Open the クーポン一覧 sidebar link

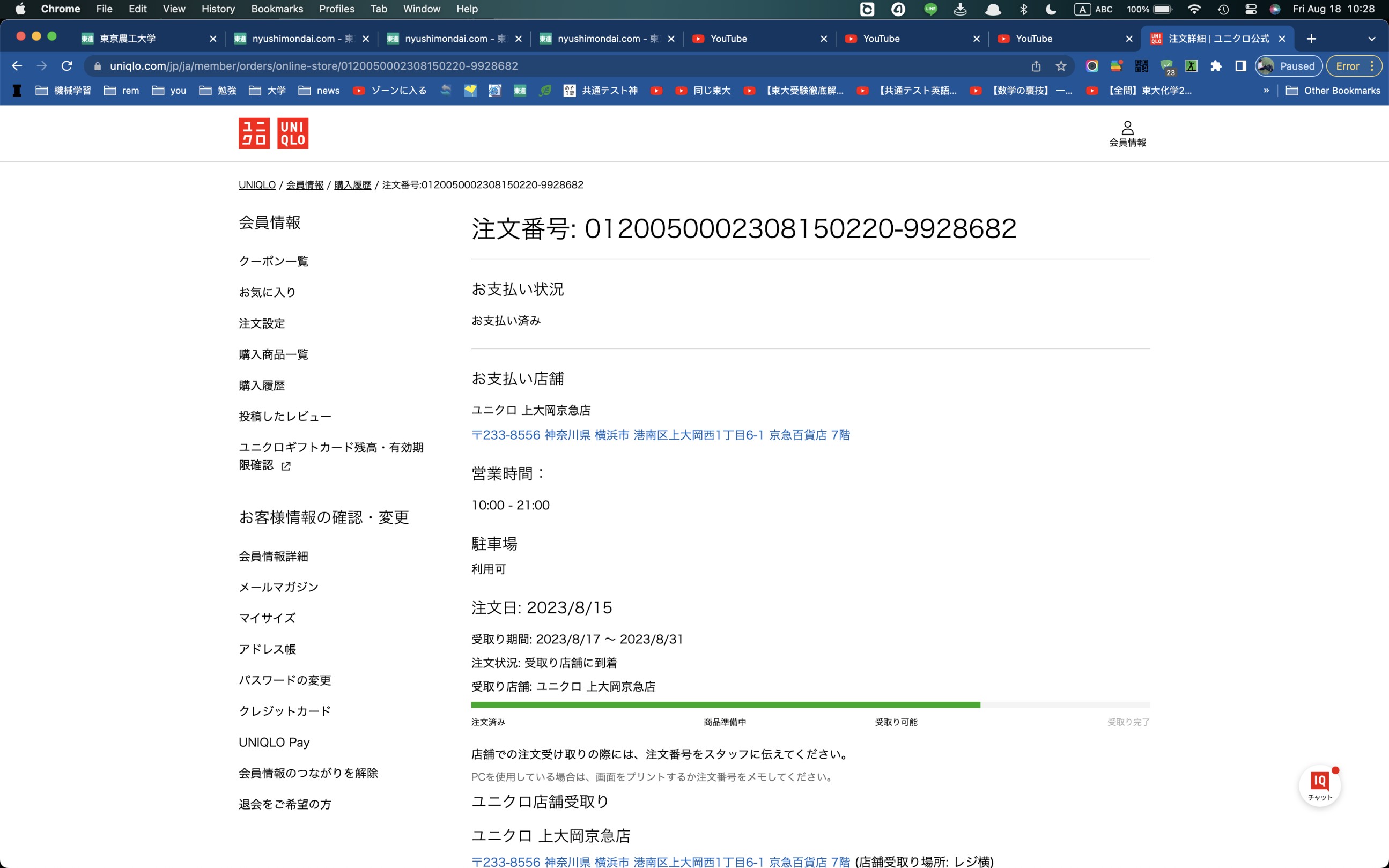(x=274, y=261)
